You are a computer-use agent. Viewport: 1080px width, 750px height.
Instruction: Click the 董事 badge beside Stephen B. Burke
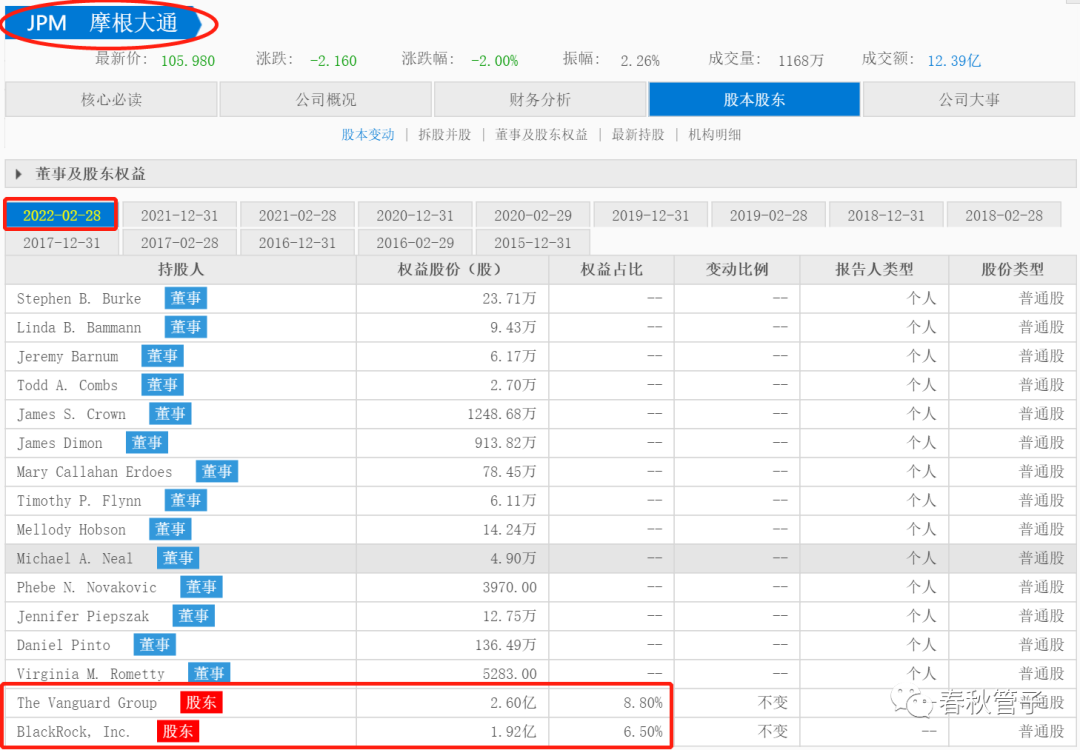(x=186, y=298)
